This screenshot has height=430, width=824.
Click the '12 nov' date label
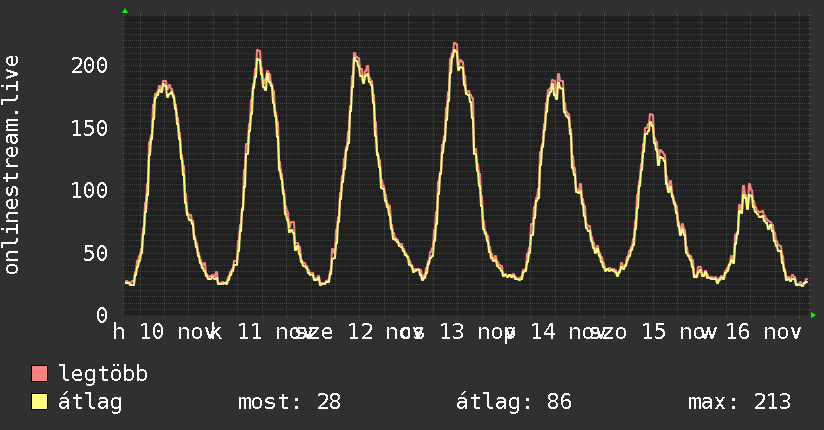[x=385, y=332]
